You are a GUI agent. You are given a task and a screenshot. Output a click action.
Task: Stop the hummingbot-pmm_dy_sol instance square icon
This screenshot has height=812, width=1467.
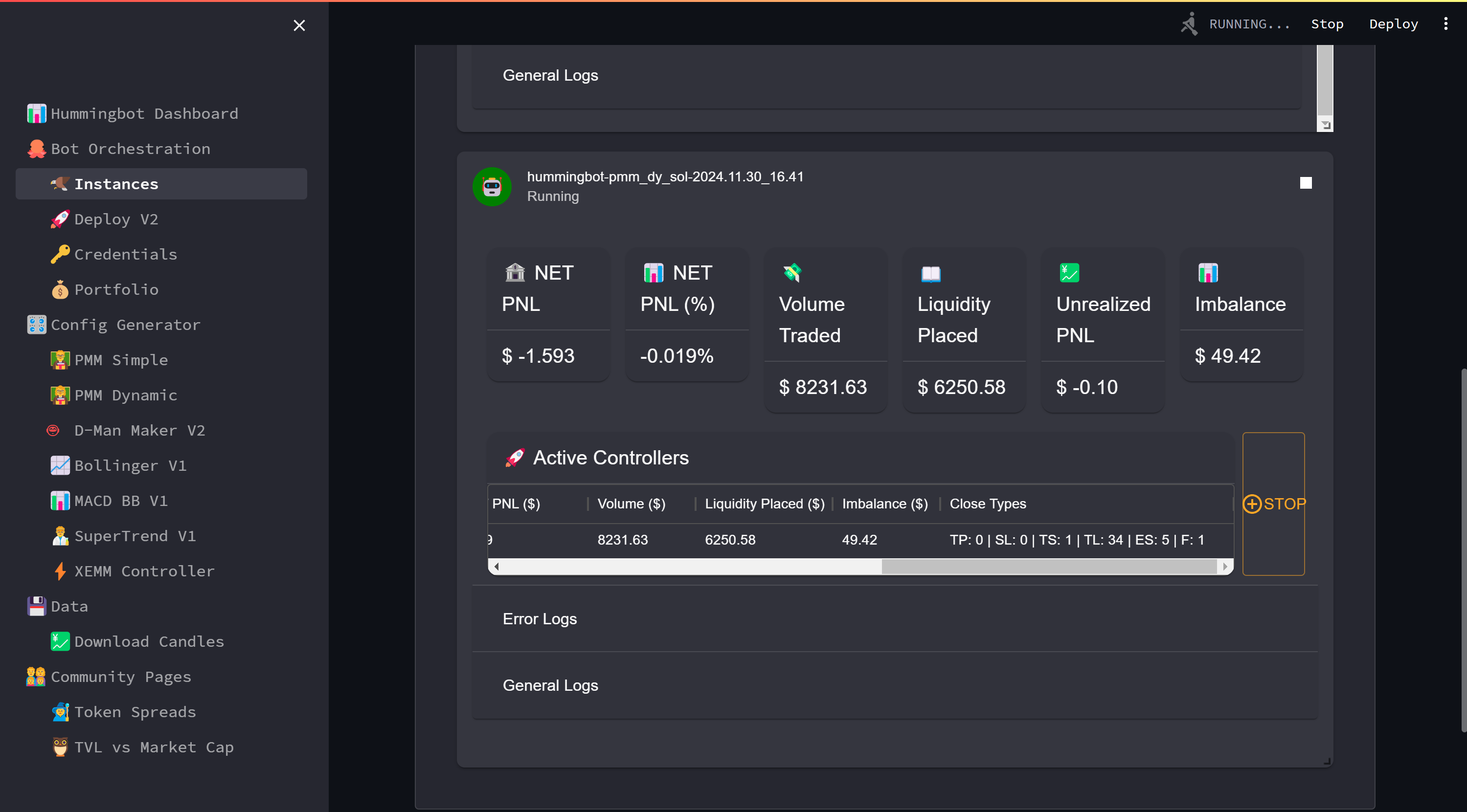pos(1306,183)
